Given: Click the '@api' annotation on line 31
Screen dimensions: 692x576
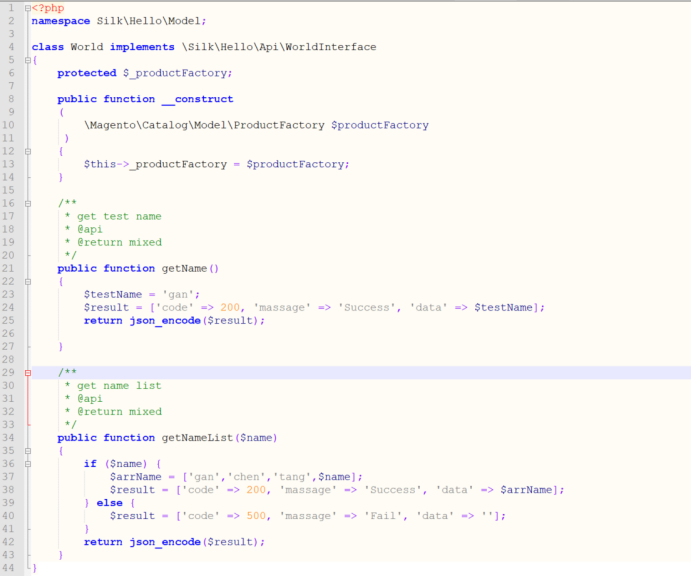Looking at the screenshot, I should click(x=90, y=399).
